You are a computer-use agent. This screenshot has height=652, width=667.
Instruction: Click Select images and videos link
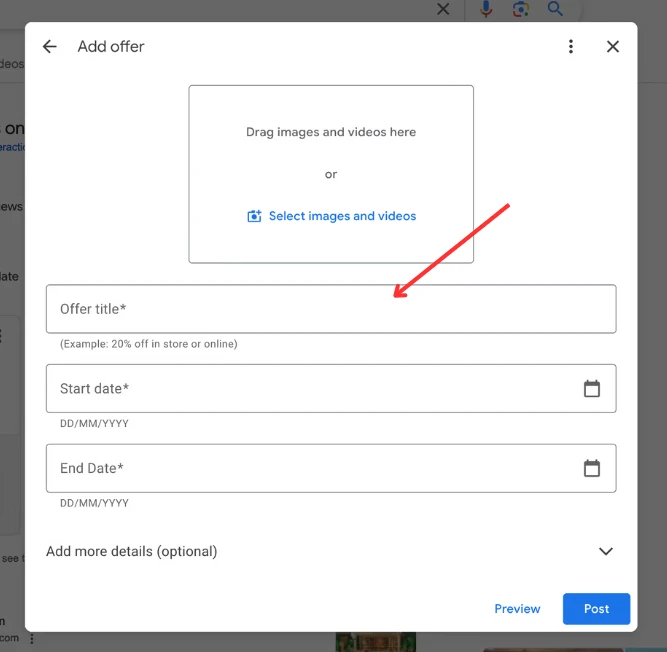click(342, 216)
